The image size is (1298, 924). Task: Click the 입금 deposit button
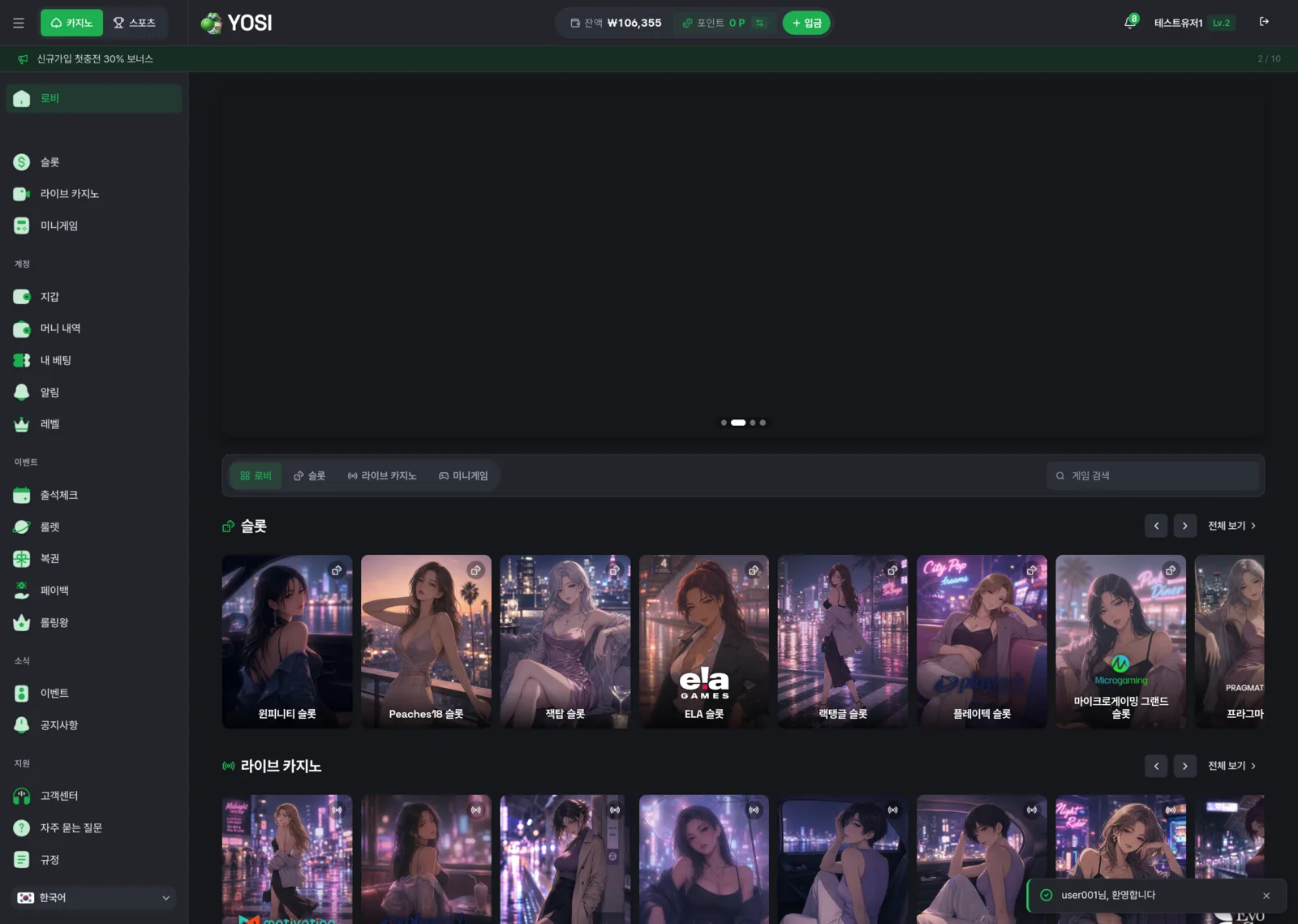point(806,23)
